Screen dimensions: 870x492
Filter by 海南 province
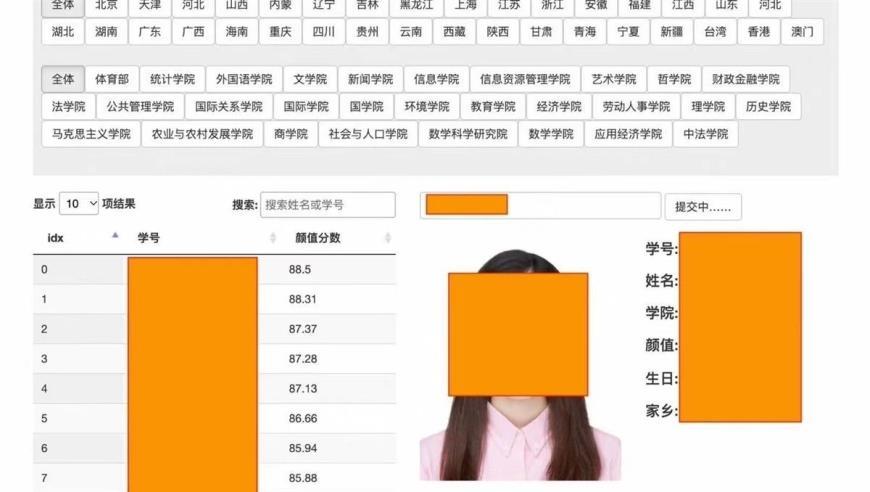point(237,32)
